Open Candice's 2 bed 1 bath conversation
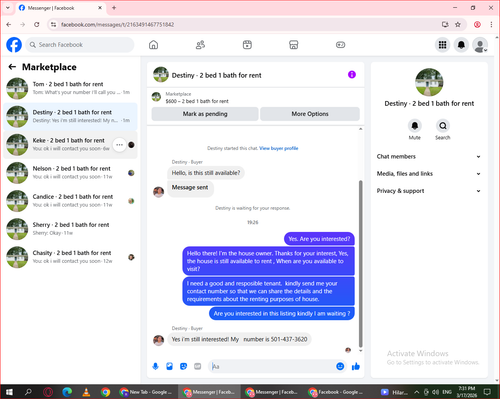500x399 pixels. (x=70, y=201)
